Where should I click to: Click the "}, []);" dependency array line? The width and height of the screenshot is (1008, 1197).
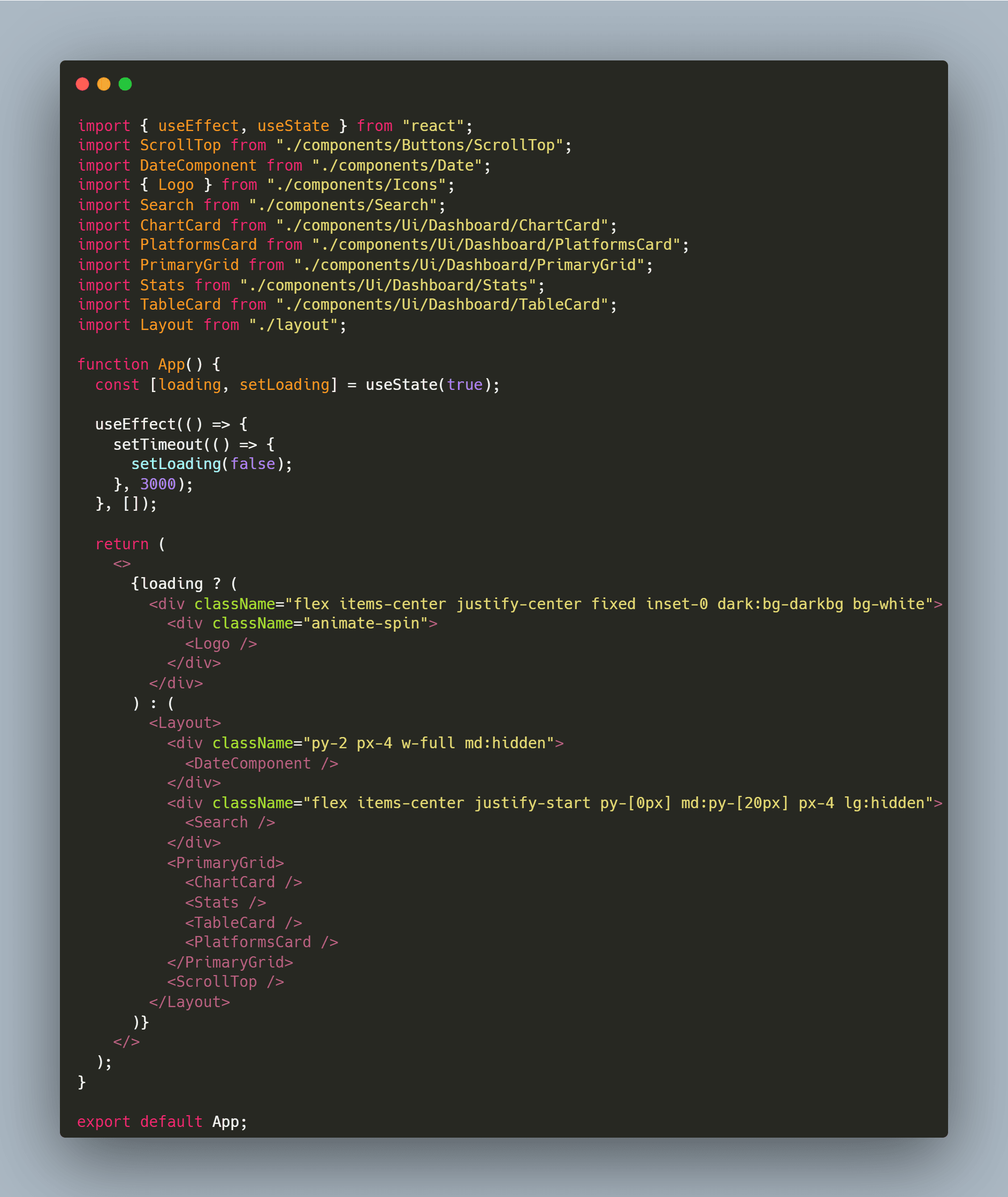[126, 504]
